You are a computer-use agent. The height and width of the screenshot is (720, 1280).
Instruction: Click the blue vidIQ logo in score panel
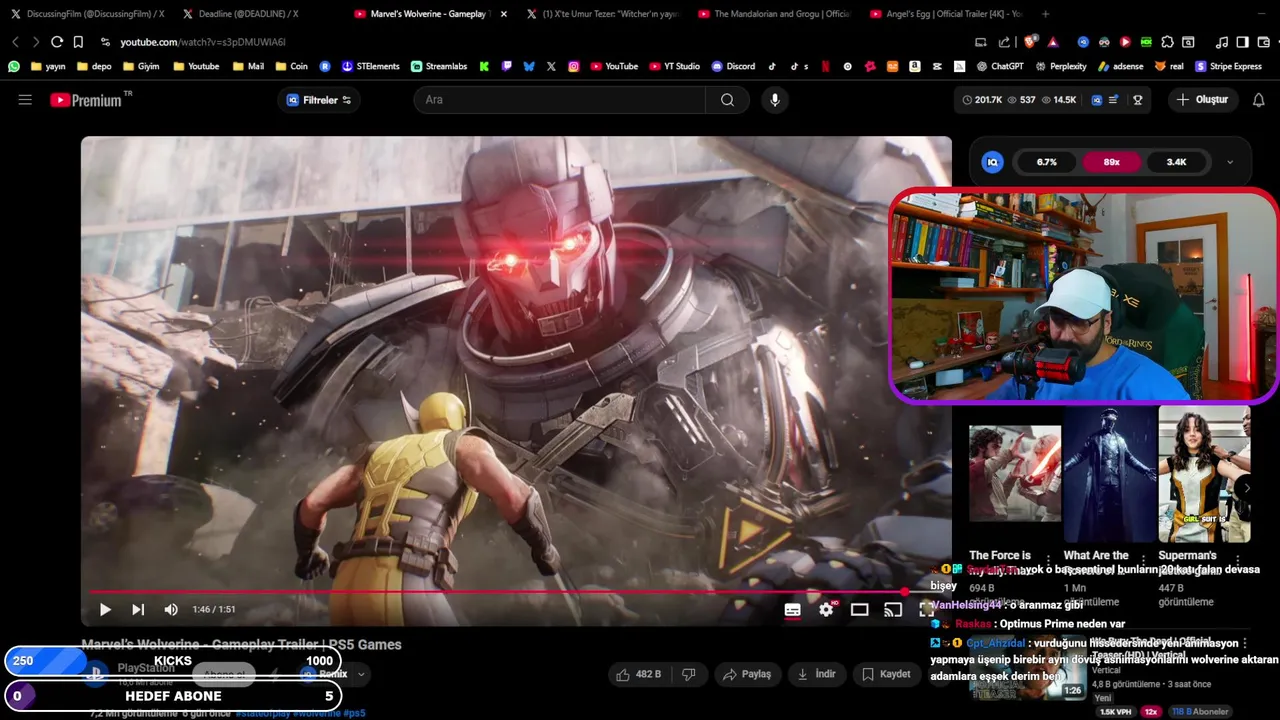click(x=992, y=162)
